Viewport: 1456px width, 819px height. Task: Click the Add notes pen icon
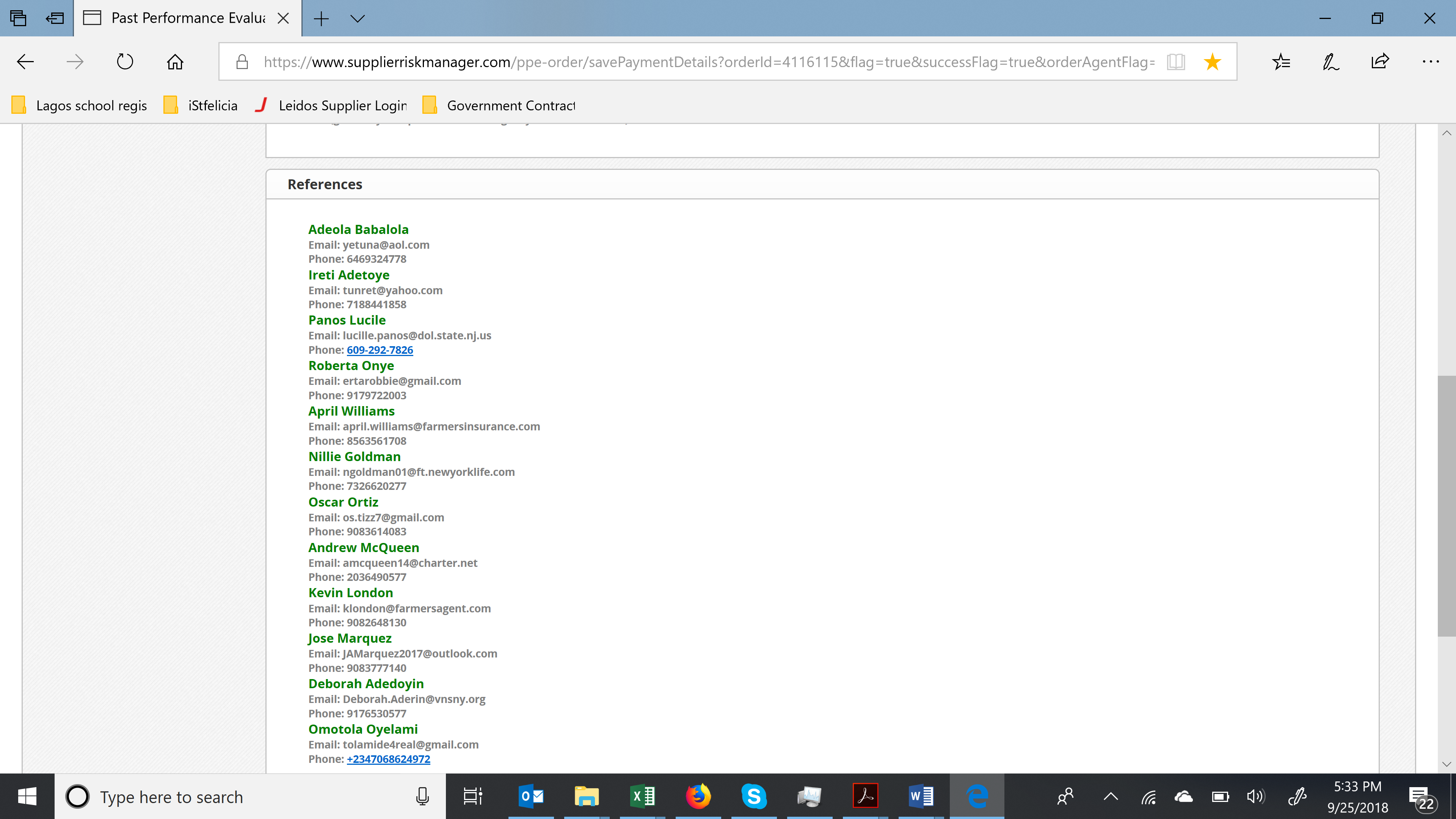click(x=1330, y=61)
